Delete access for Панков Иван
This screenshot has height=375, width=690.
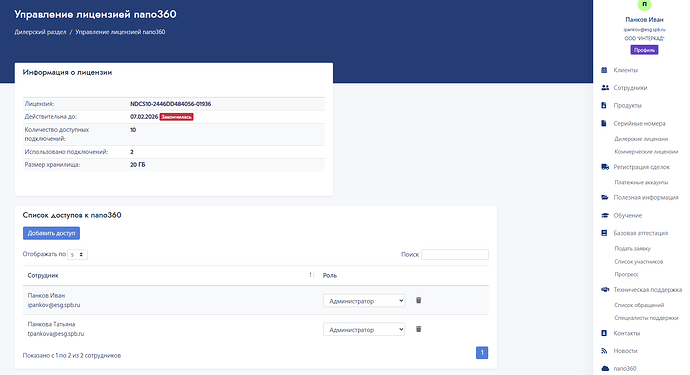[x=418, y=300]
